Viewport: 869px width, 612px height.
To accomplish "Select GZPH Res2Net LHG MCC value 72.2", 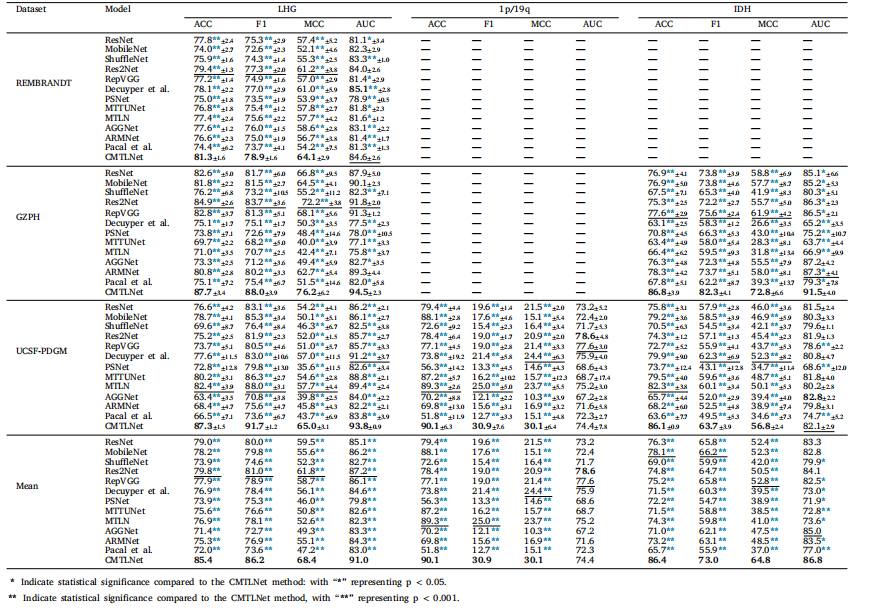I will pyautogui.click(x=321, y=202).
